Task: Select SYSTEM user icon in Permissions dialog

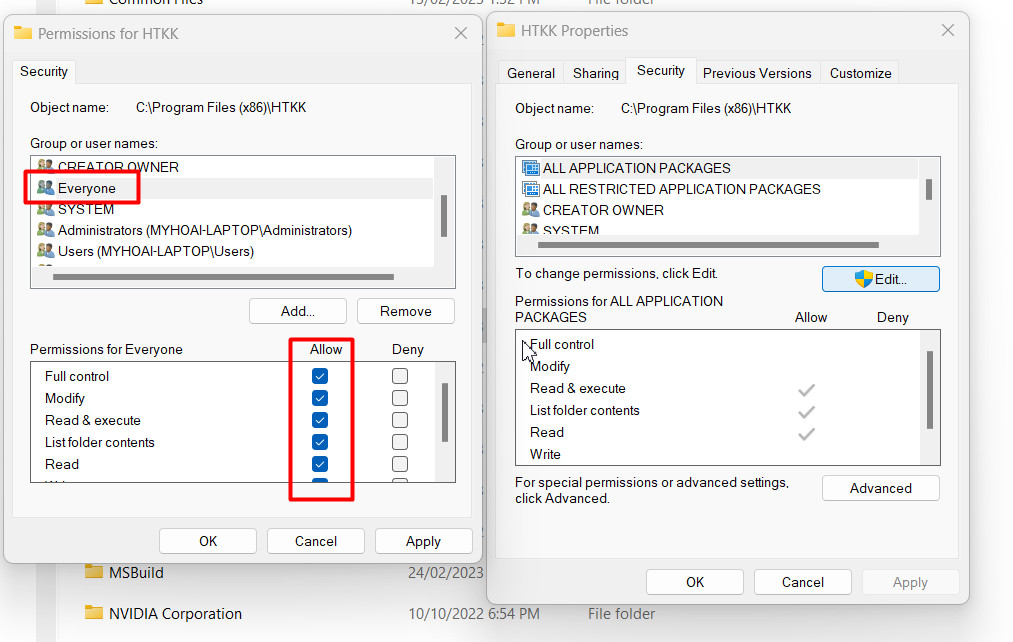Action: click(x=45, y=209)
